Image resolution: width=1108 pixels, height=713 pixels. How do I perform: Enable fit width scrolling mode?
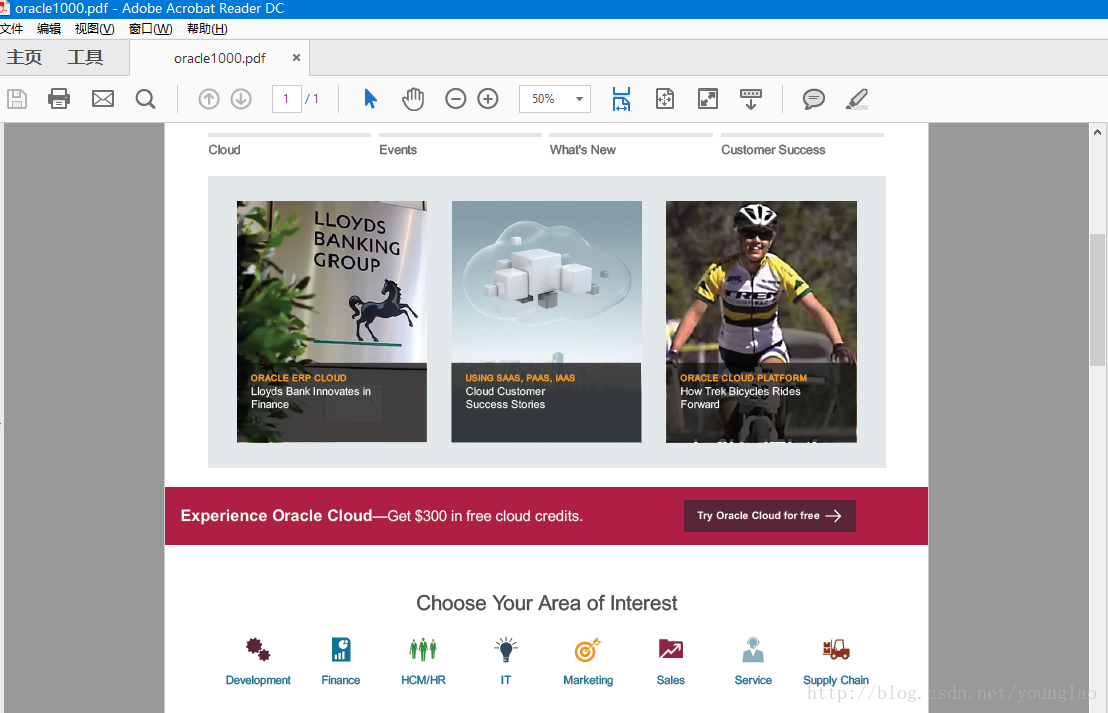[621, 99]
